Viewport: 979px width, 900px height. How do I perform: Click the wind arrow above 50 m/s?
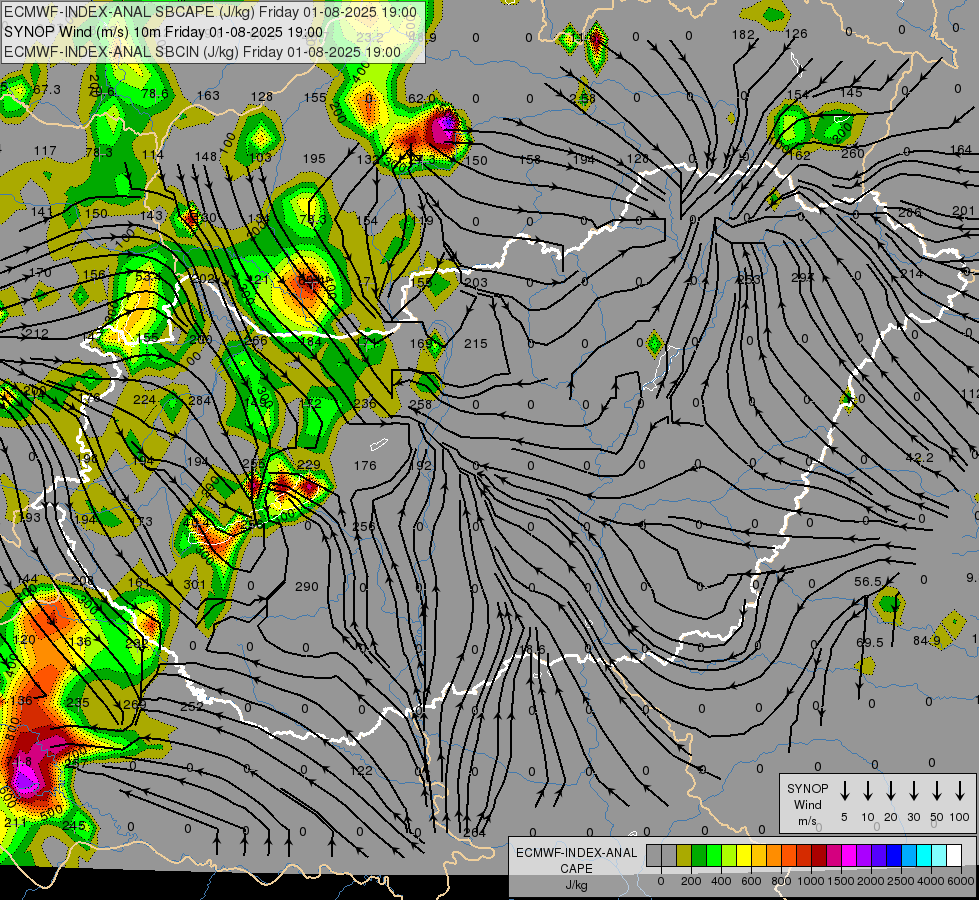click(x=937, y=791)
